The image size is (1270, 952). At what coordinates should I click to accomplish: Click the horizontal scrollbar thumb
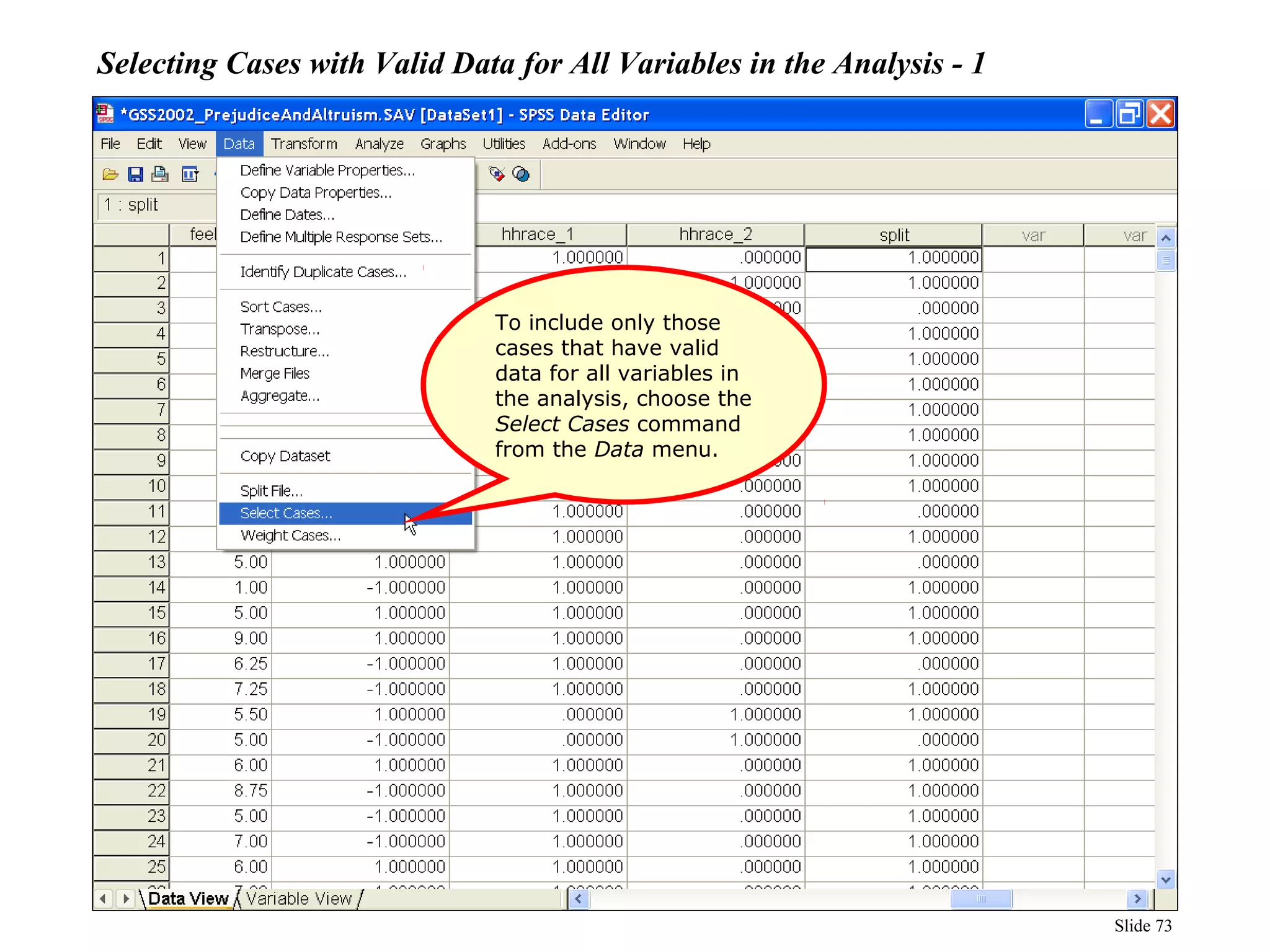(x=981, y=899)
